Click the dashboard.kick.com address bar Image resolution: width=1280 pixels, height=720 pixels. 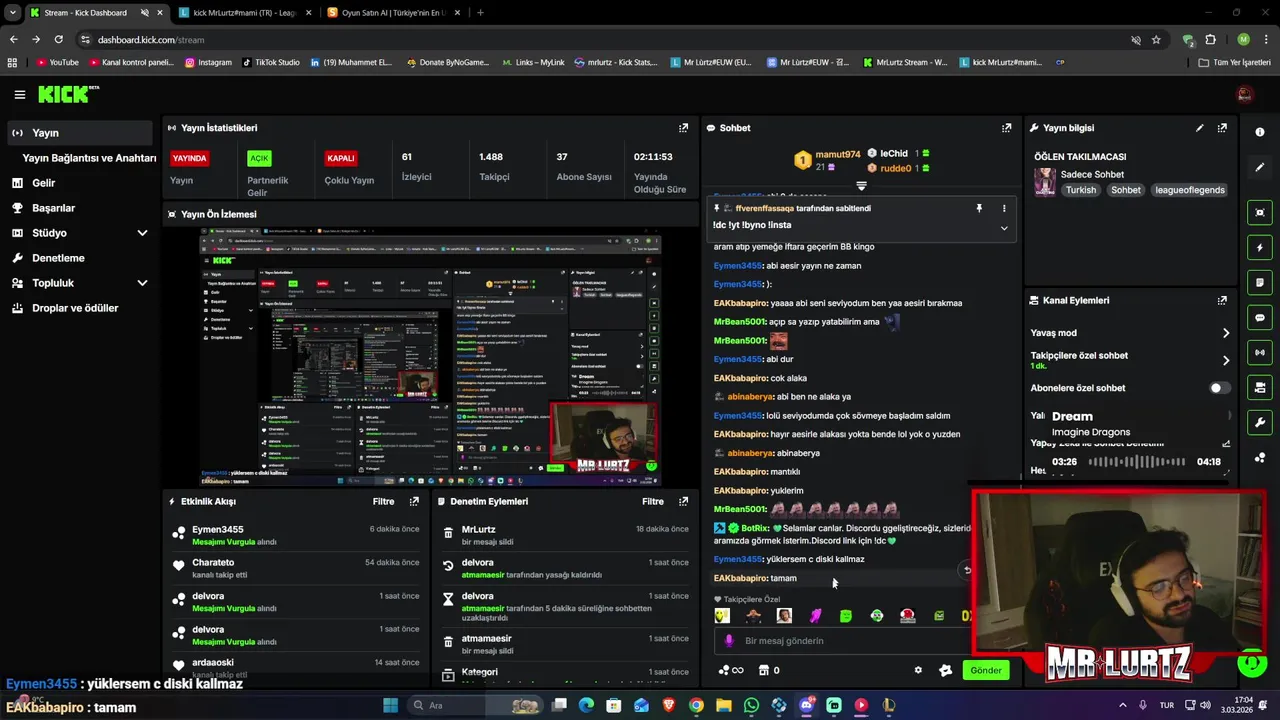pos(600,40)
